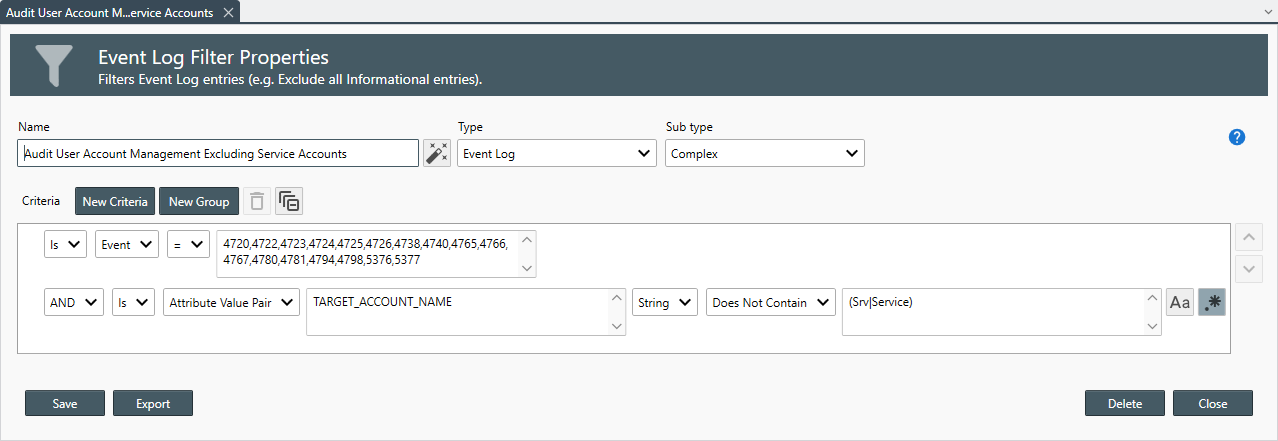Toggle the Aa case sensitive option
The width and height of the screenshot is (1278, 441).
point(1180,302)
